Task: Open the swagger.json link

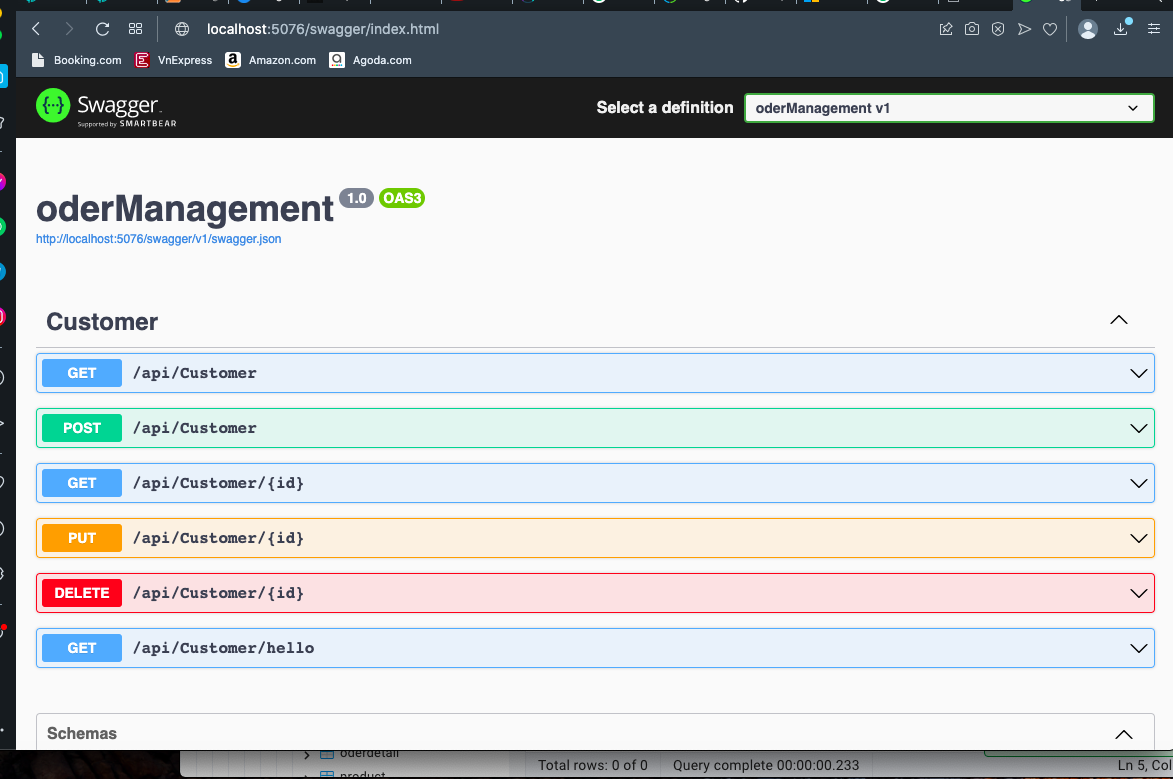Action: (158, 239)
